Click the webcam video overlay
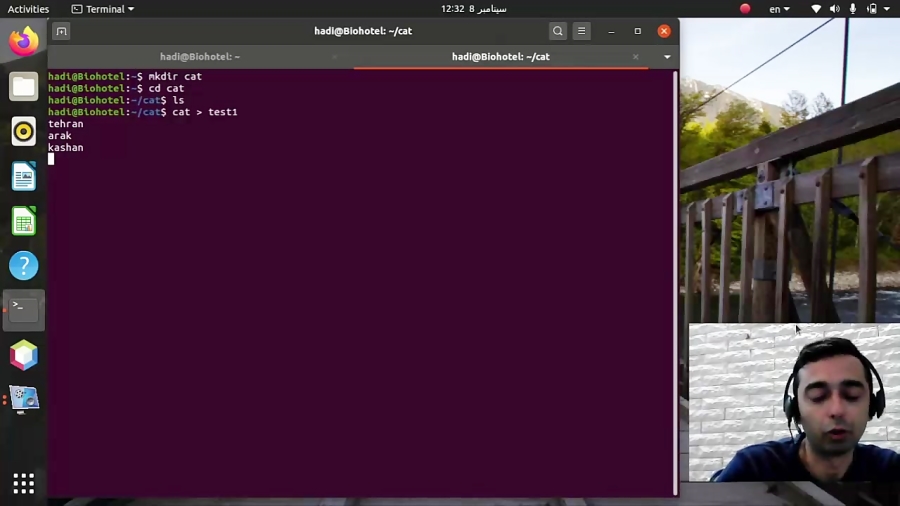The height and width of the screenshot is (506, 900). (x=794, y=402)
